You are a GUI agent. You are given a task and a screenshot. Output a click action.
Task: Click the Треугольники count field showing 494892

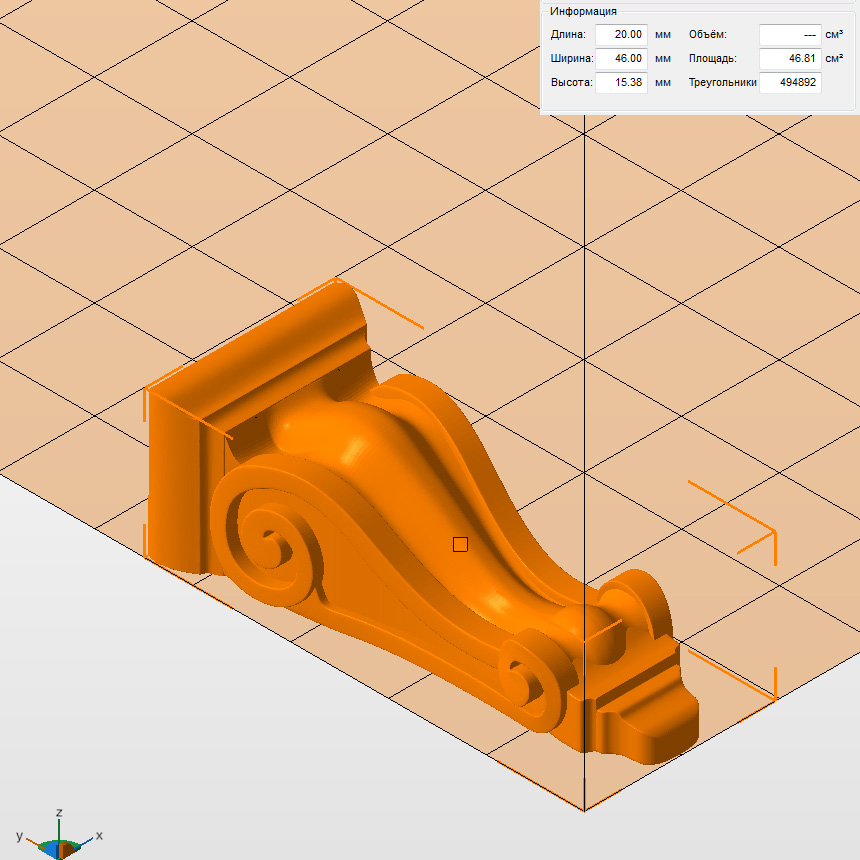pyautogui.click(x=790, y=82)
